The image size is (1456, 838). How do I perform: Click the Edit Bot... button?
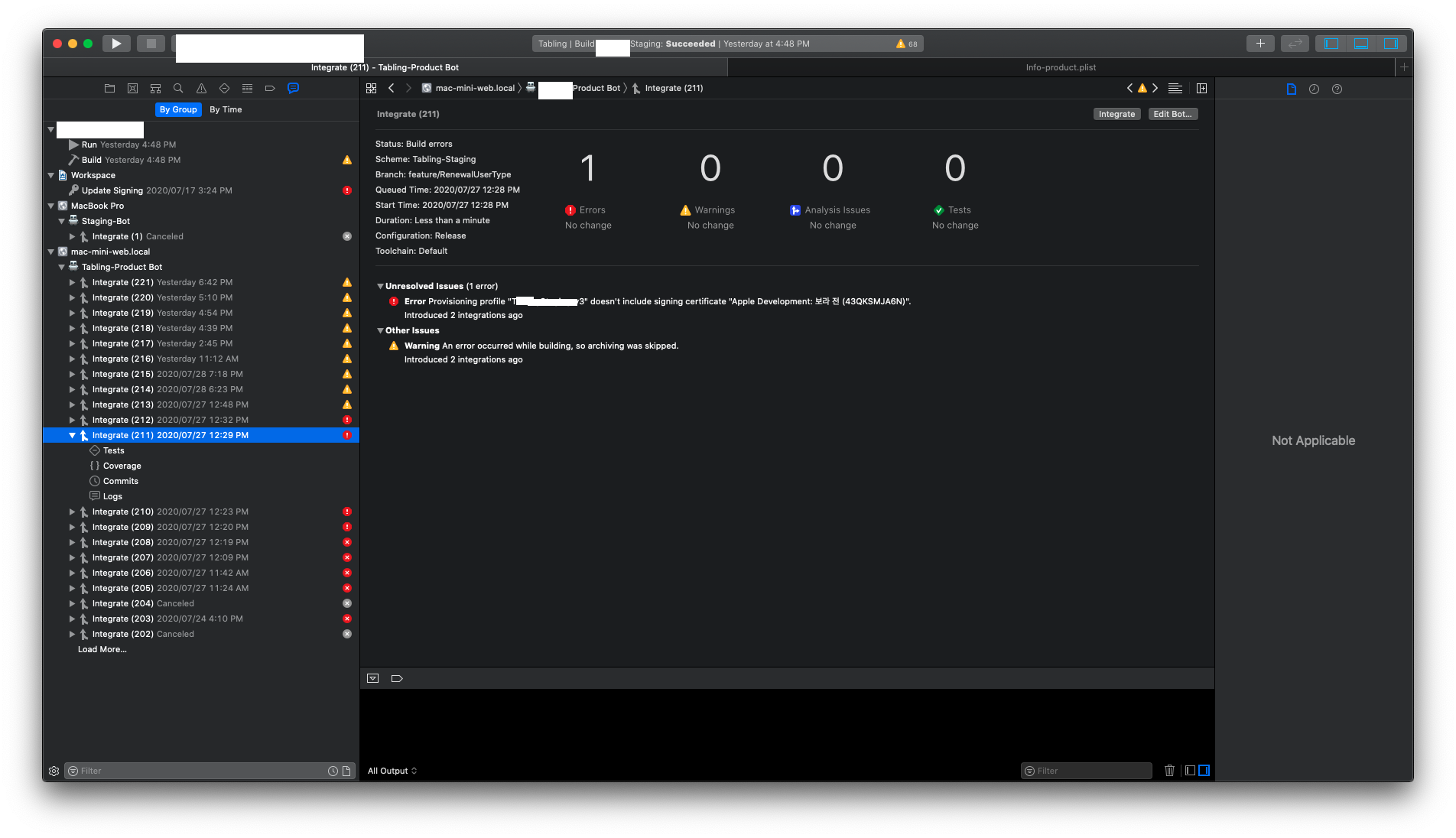(1173, 114)
